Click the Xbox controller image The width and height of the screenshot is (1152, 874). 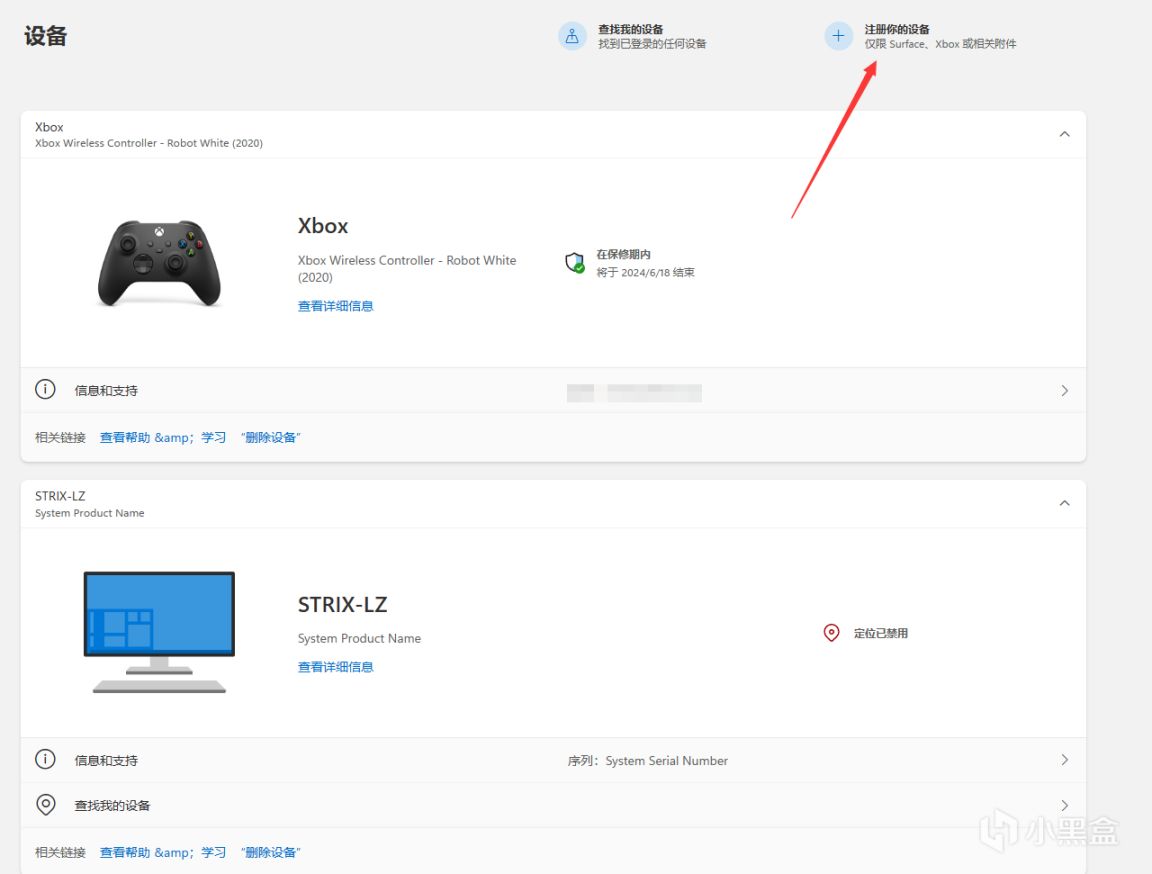click(159, 263)
